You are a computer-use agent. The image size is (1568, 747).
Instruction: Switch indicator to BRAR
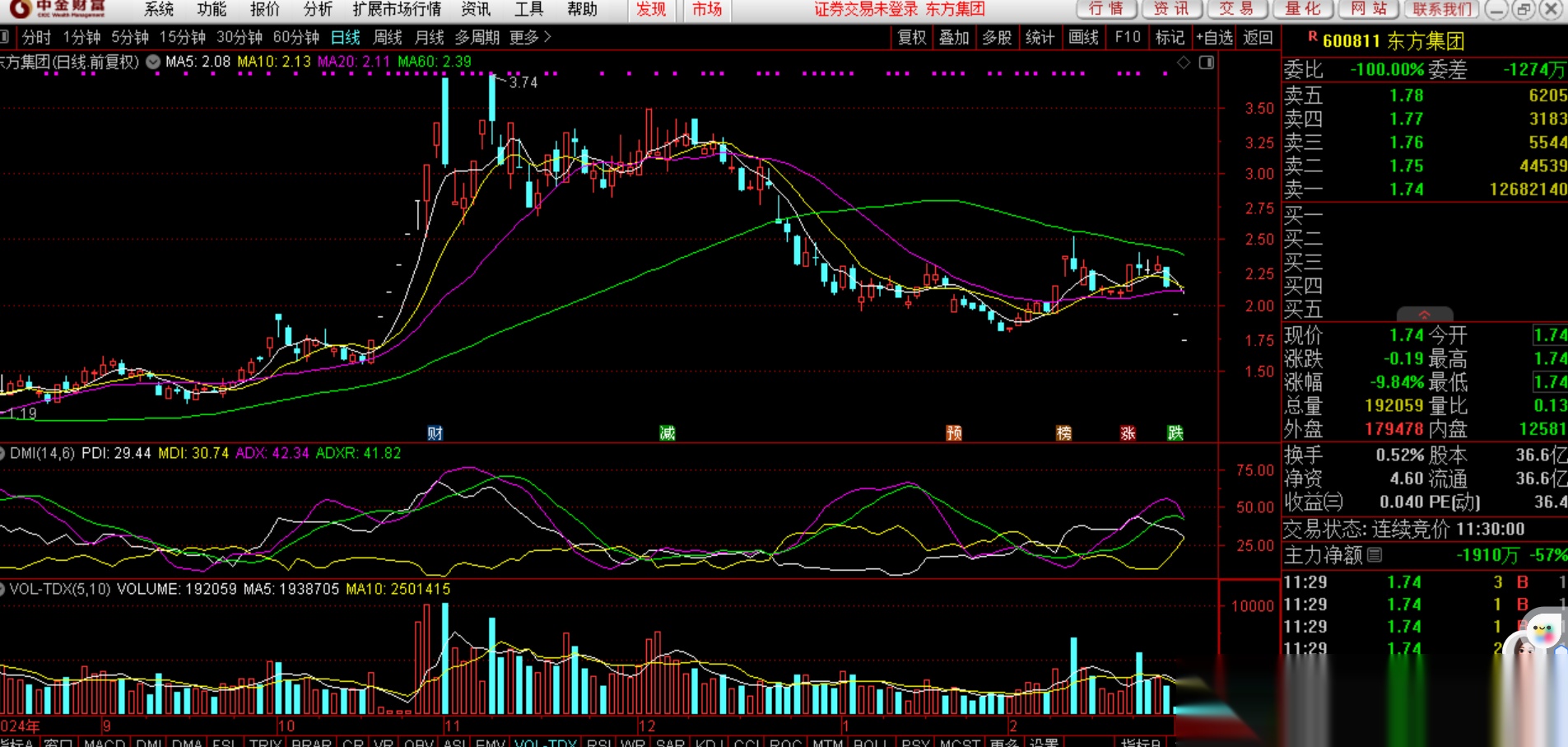pos(312,742)
